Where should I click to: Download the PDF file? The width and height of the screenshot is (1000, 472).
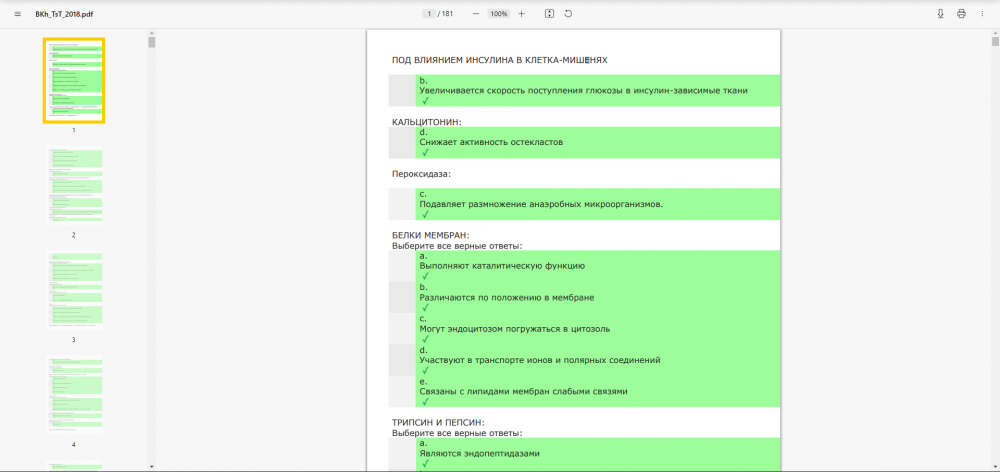[940, 14]
